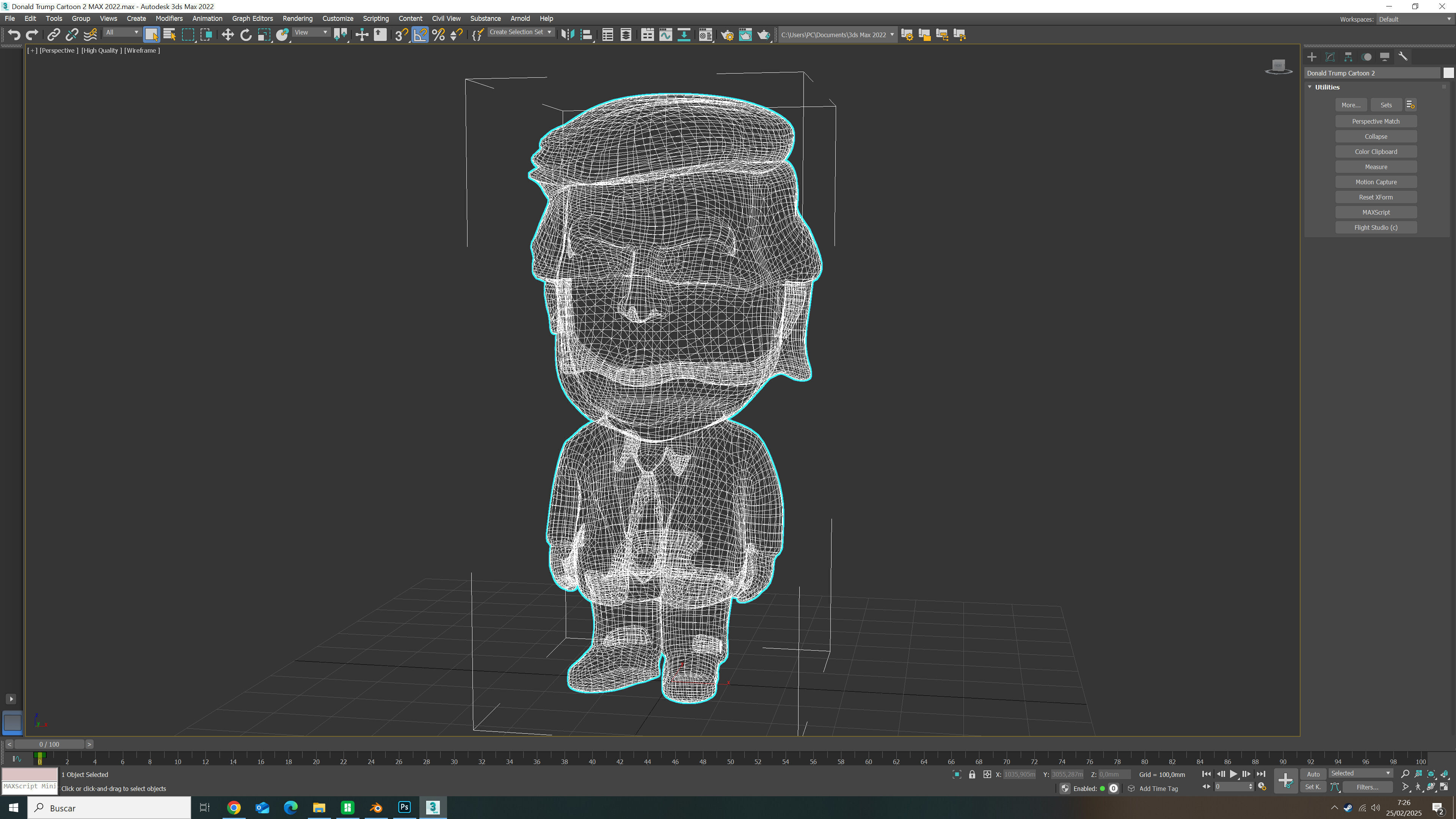Toggle Angle Snap on toolbar
Image resolution: width=1456 pixels, height=819 pixels.
[x=420, y=35]
